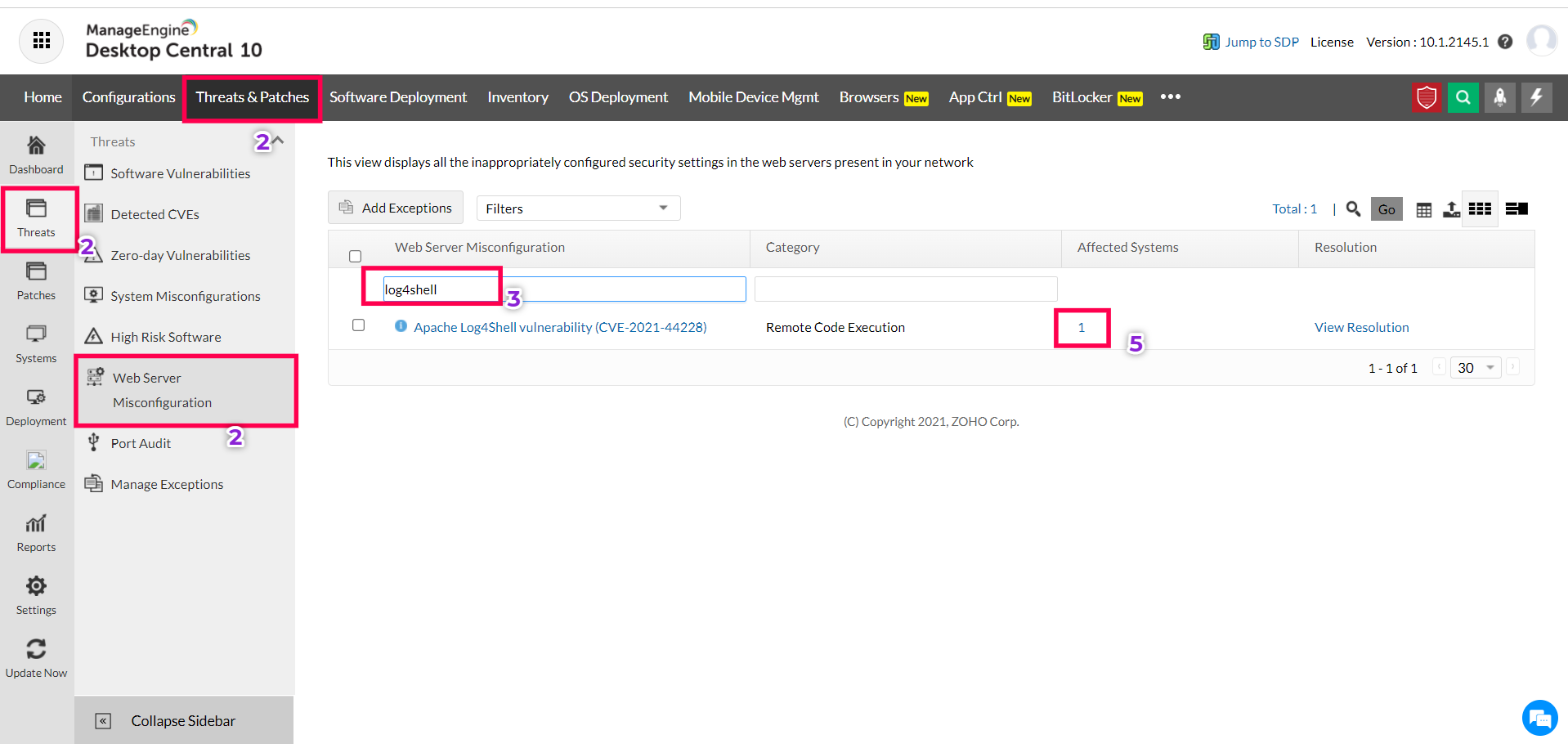Click the rocket quick launch icon
Viewport: 1568px width, 744px height.
point(1500,98)
